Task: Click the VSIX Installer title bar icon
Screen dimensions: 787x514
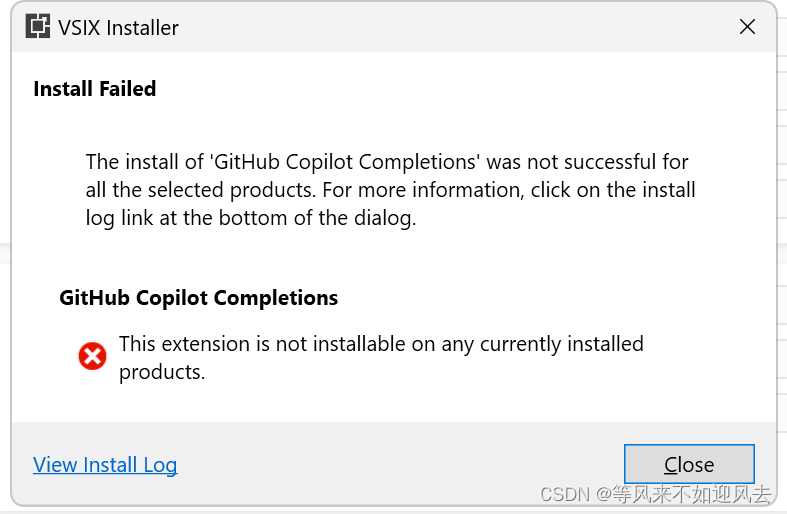Action: pos(38,27)
